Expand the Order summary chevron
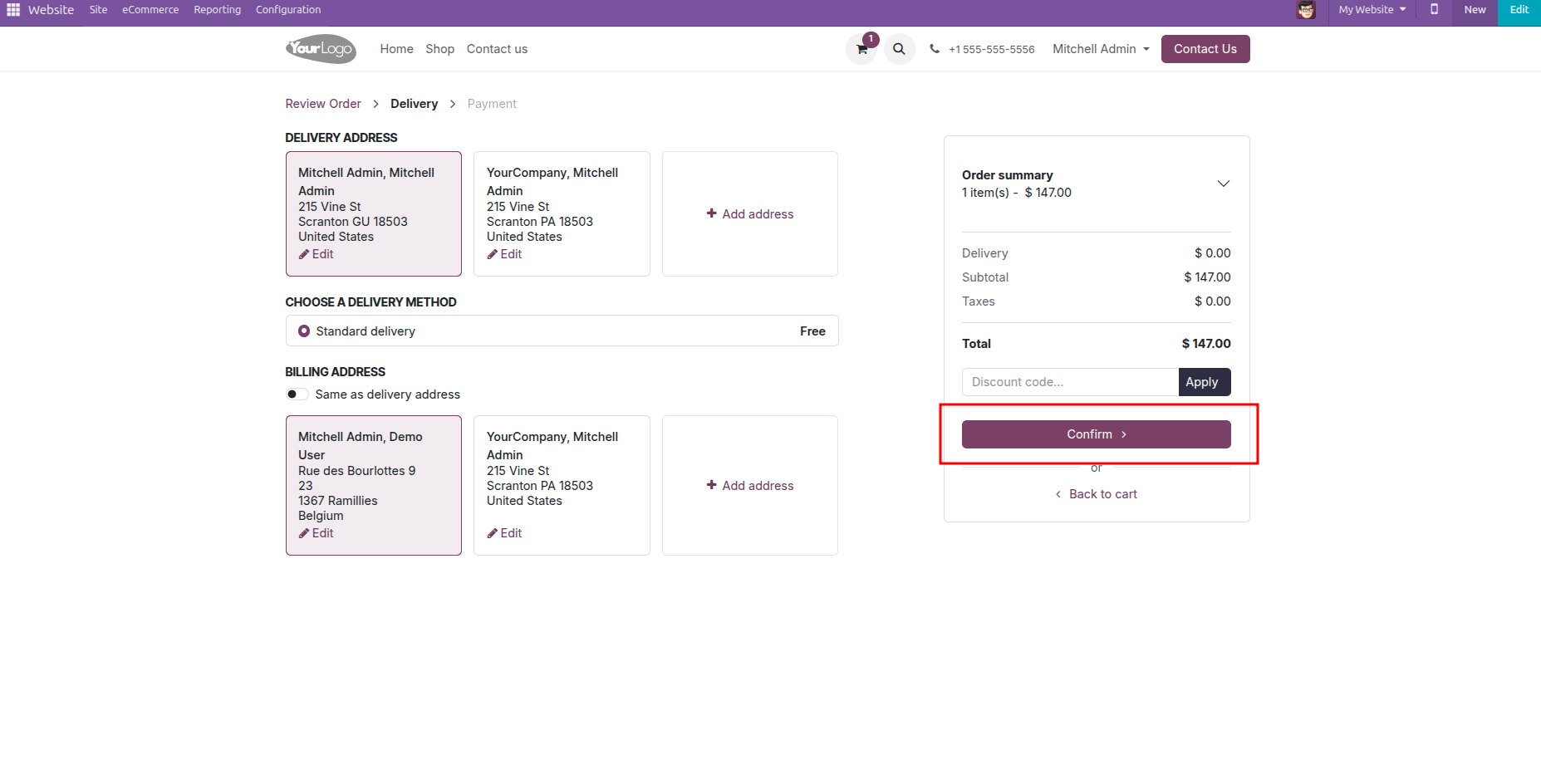Screen dimensions: 1541x784 pyautogui.click(x=1223, y=184)
